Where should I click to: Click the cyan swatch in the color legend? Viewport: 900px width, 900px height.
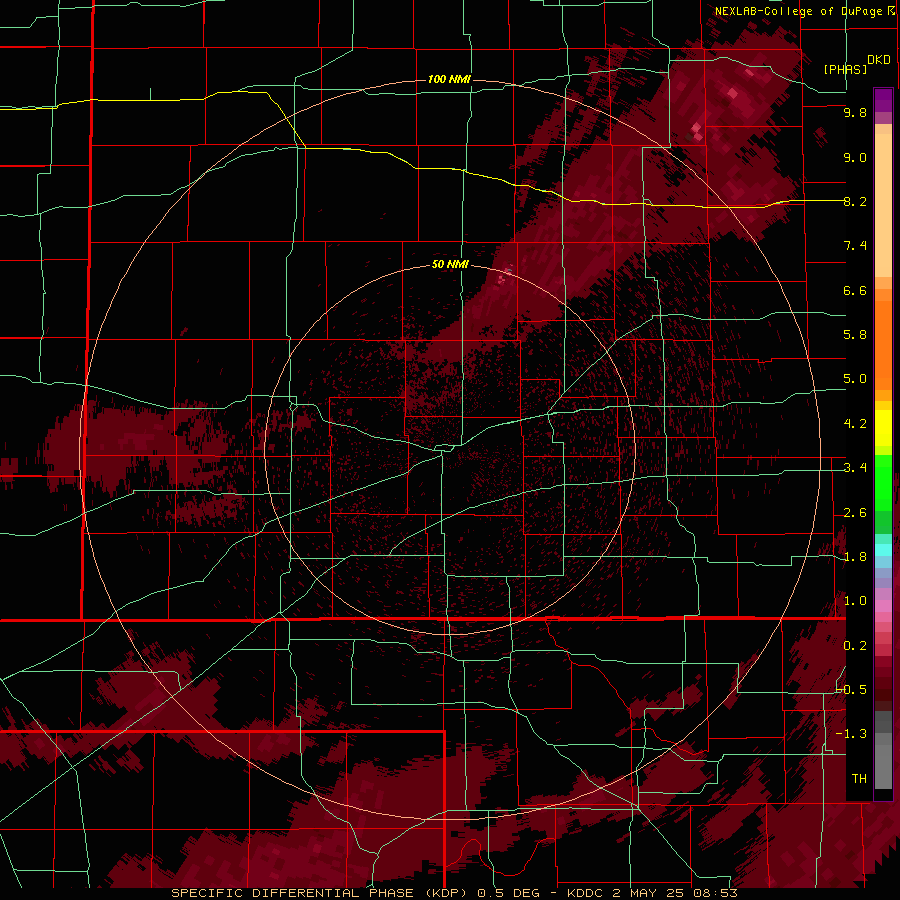[883, 550]
